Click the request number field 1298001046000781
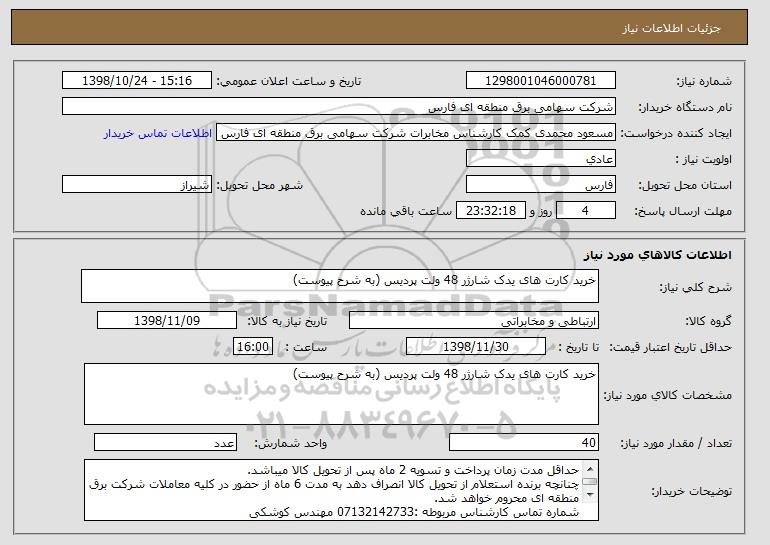The height and width of the screenshot is (545, 770). (x=541, y=81)
